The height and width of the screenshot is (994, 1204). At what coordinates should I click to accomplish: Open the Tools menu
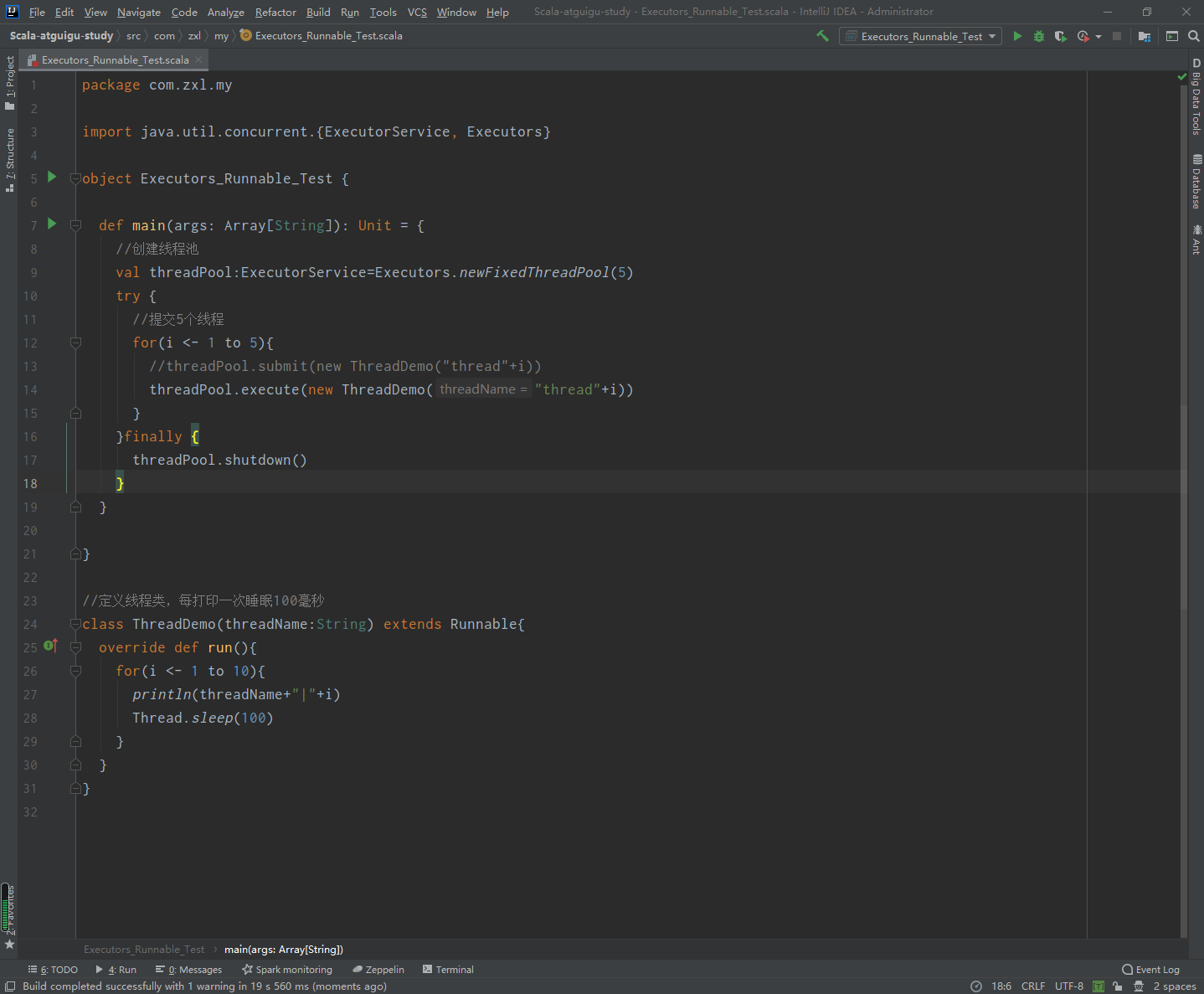coord(383,12)
